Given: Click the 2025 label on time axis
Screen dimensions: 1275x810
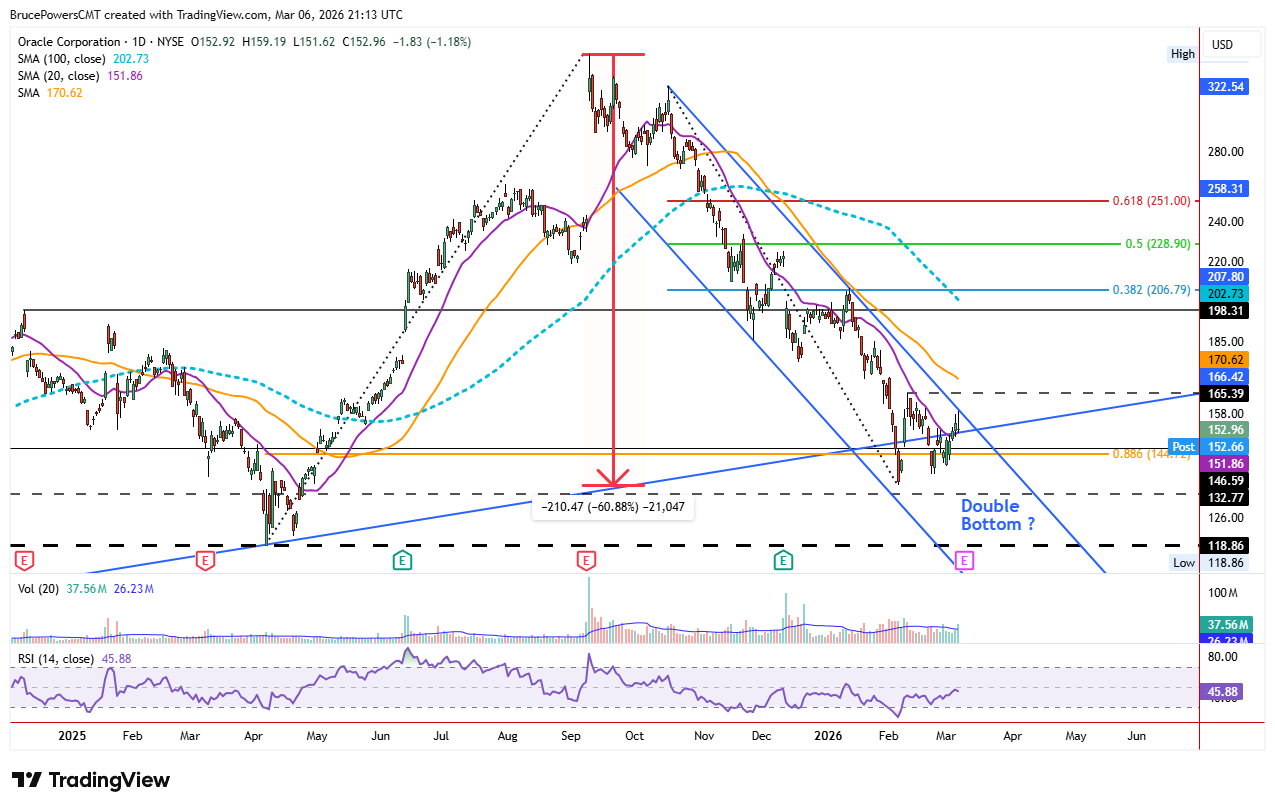Looking at the screenshot, I should click(x=73, y=736).
